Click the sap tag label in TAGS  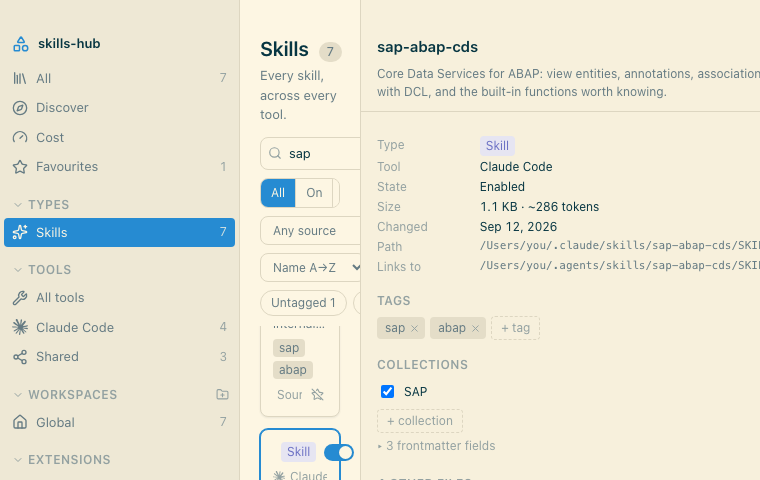pos(395,328)
